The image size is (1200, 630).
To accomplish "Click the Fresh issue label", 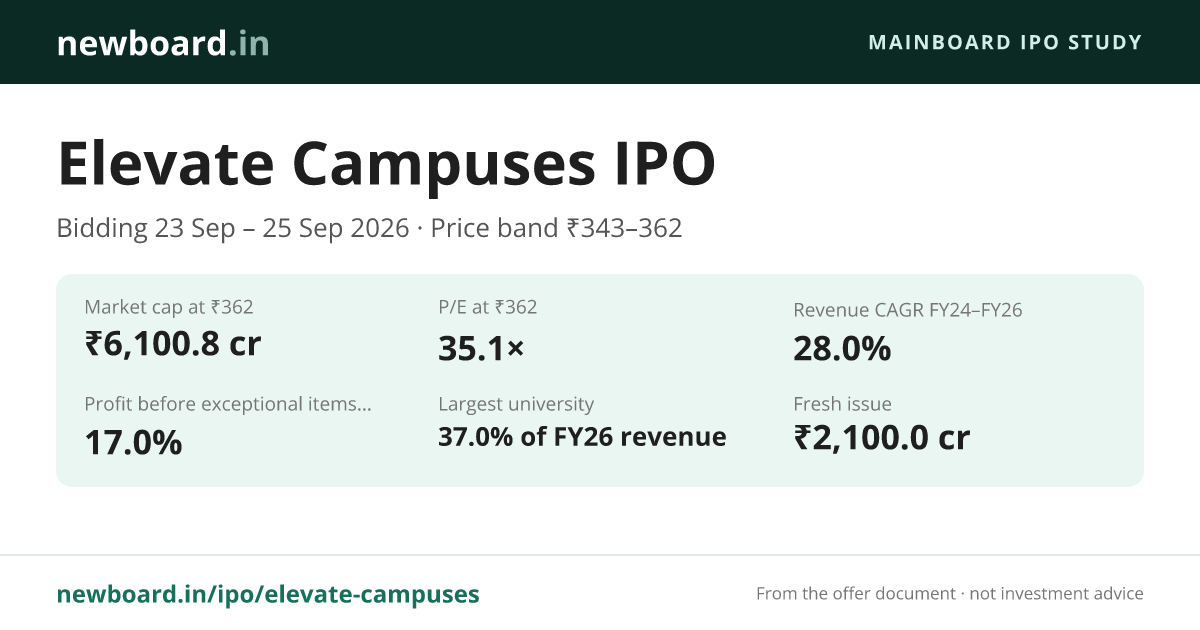I will [x=842, y=404].
